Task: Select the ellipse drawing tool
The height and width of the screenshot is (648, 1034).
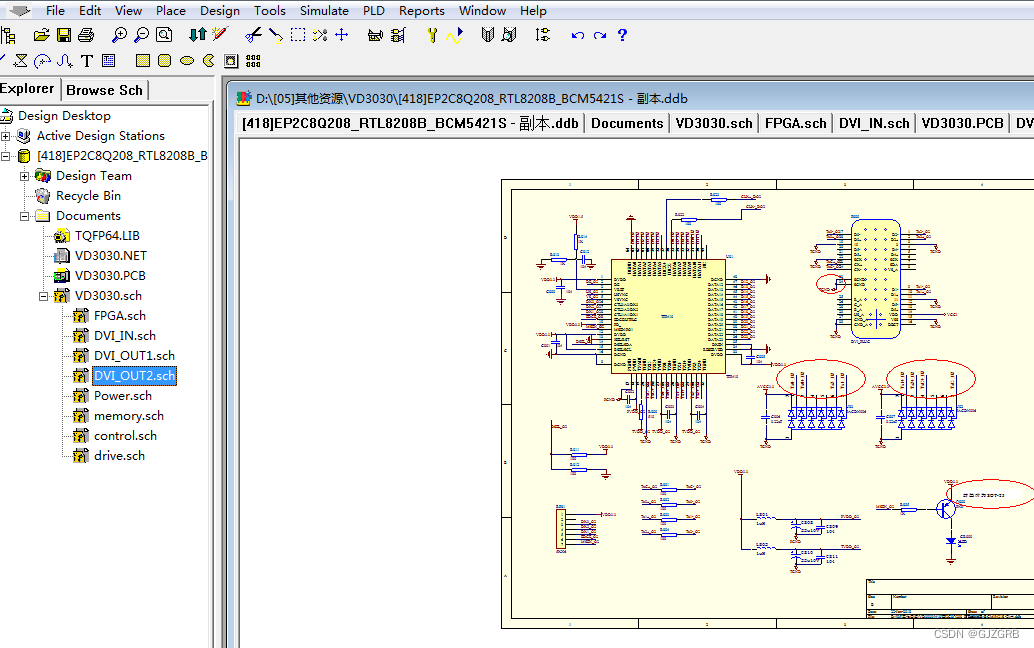Action: 185,60
